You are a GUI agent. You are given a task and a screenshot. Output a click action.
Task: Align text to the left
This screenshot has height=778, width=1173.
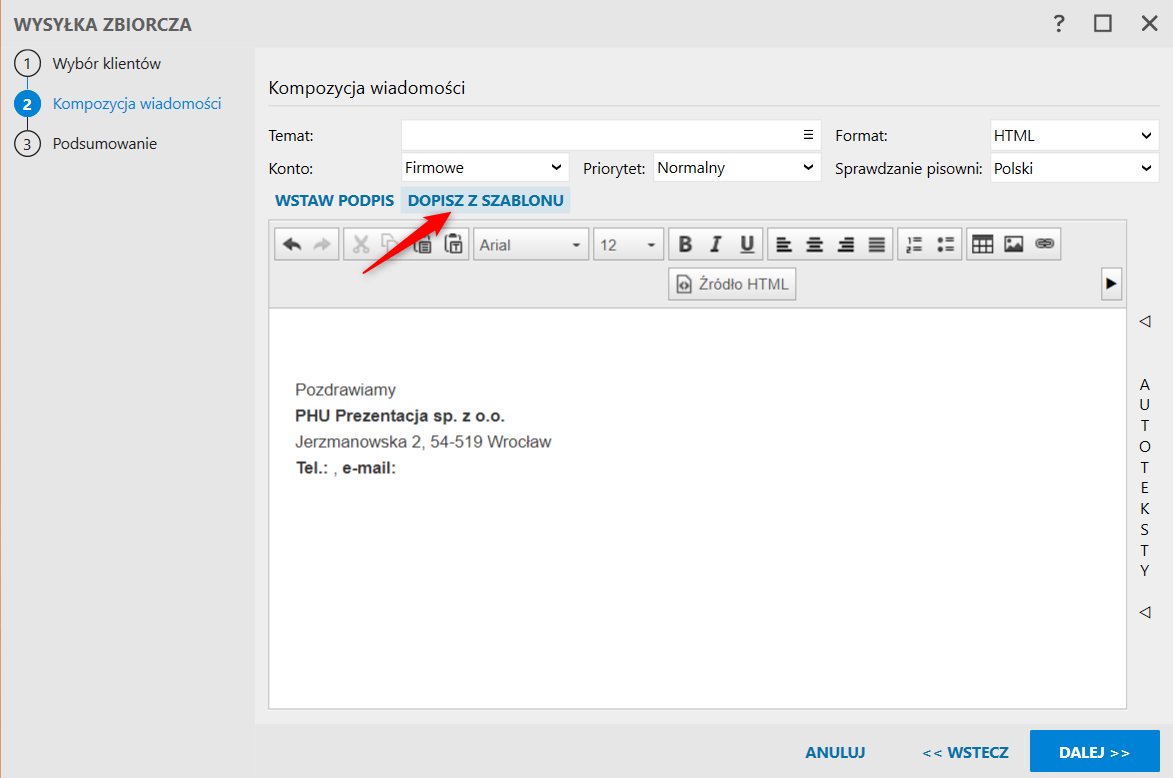tap(784, 244)
